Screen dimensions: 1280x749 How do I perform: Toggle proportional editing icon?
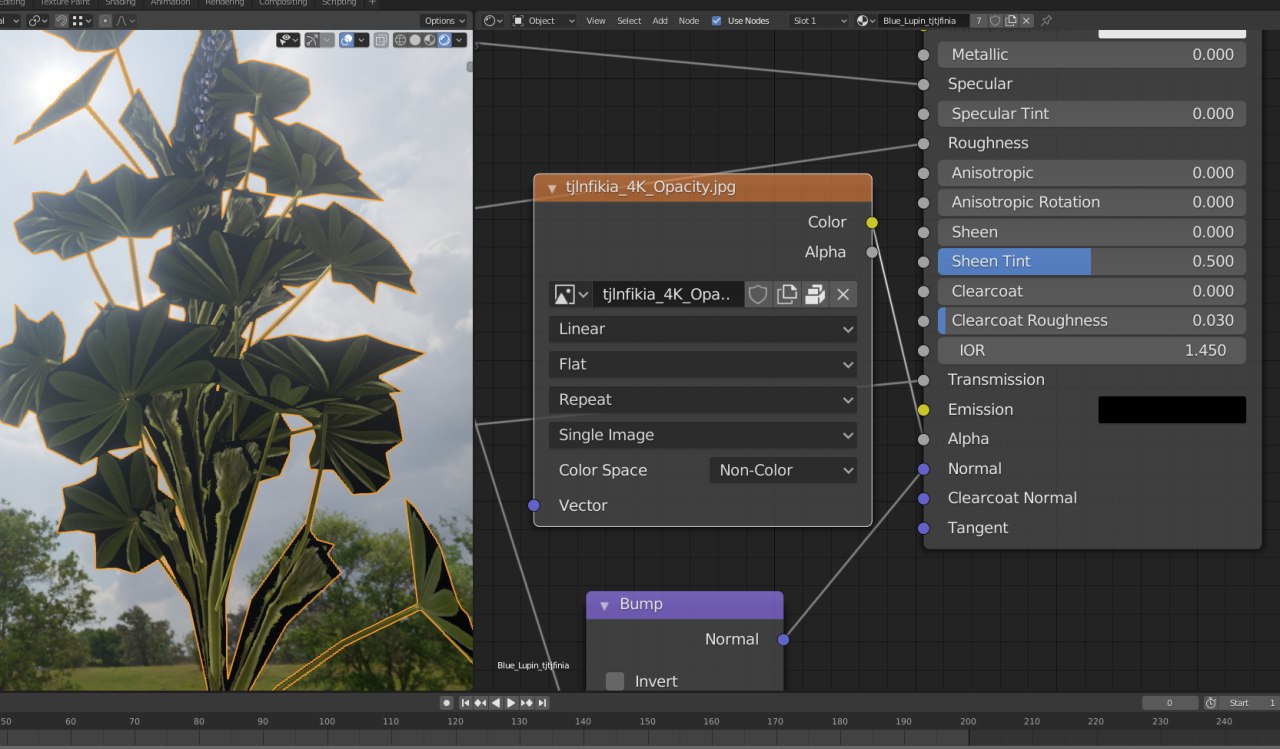point(105,21)
